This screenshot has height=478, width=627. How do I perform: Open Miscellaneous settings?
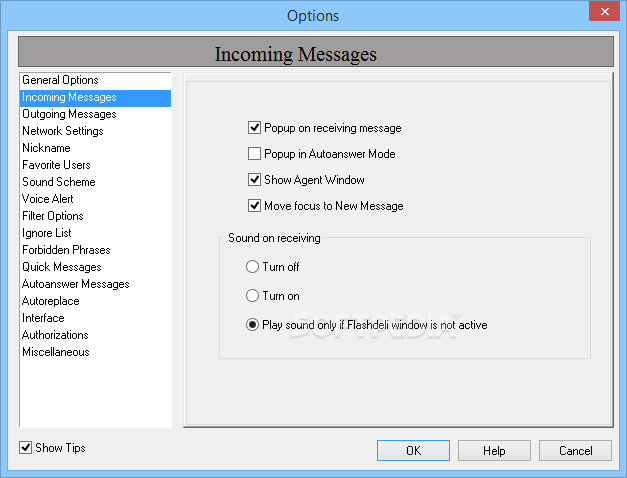click(x=95, y=352)
